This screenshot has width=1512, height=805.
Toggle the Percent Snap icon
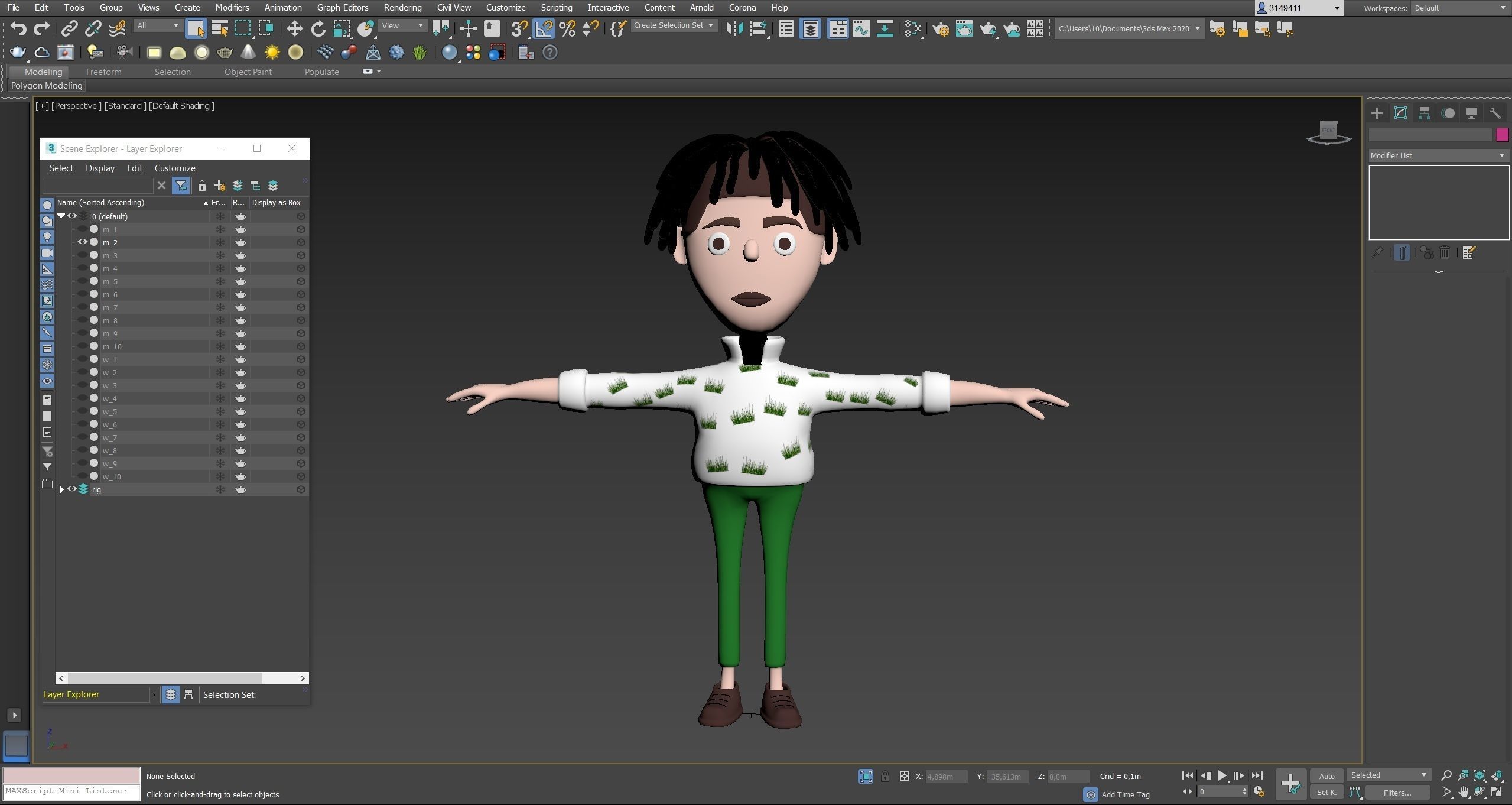(x=567, y=28)
